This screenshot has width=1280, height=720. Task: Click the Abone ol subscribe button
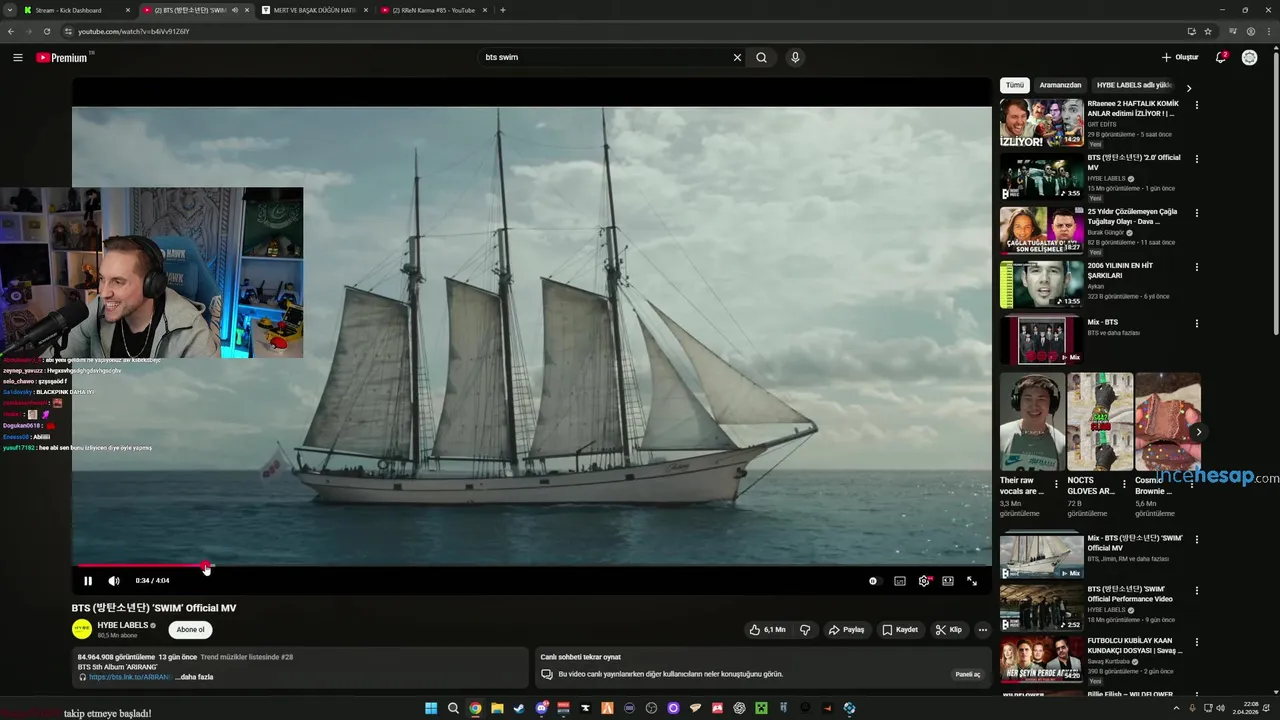pos(190,630)
